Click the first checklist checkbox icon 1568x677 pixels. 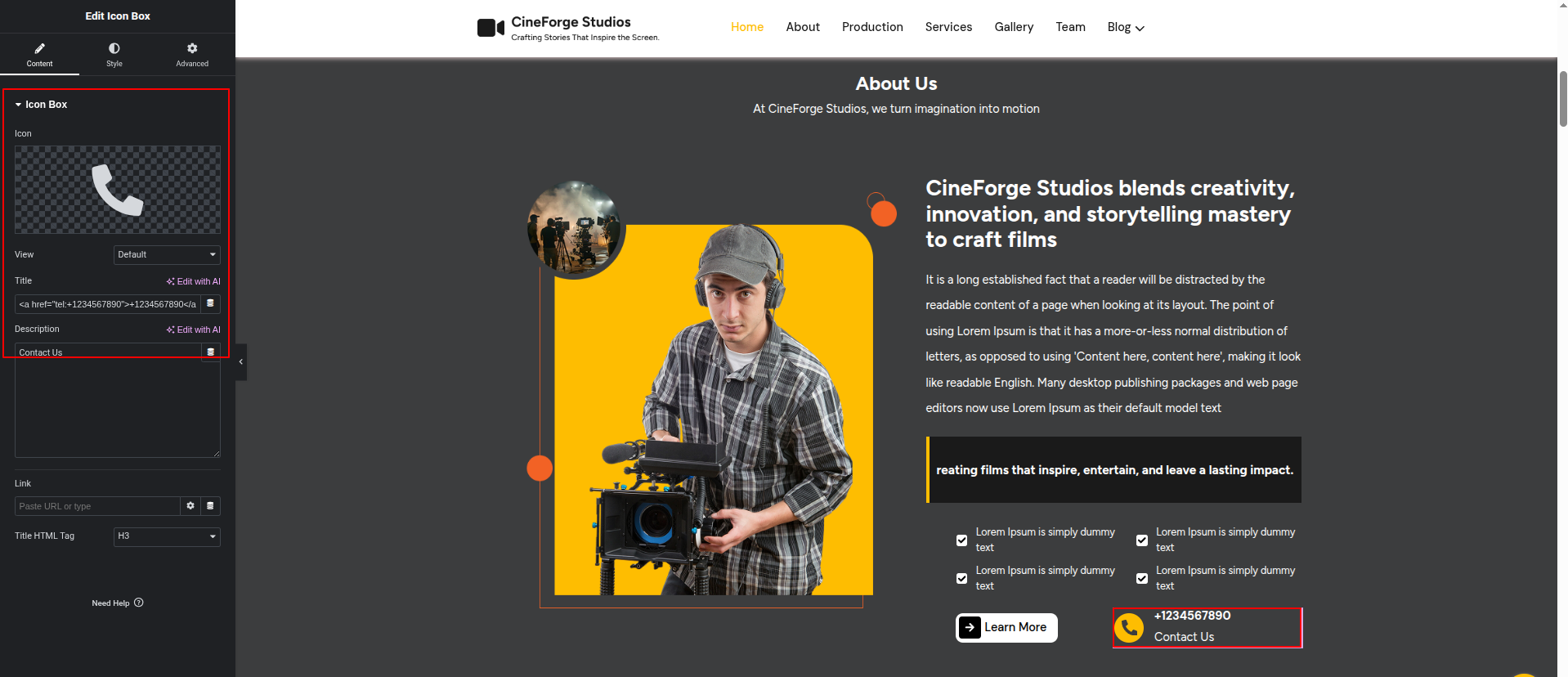(x=961, y=540)
